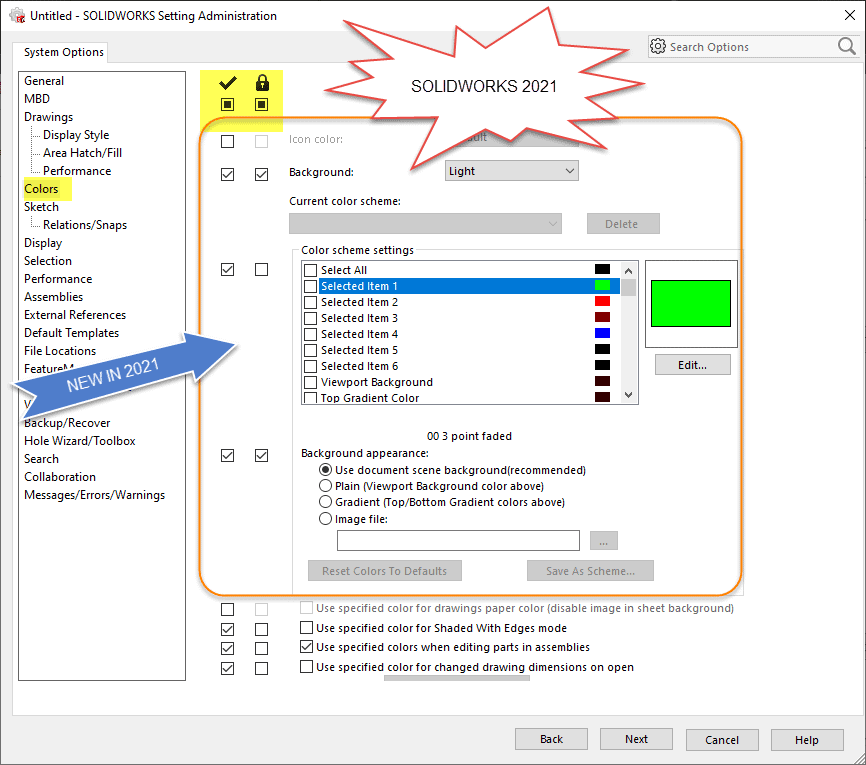
Task: Click Save As Scheme... button
Action: pos(590,571)
